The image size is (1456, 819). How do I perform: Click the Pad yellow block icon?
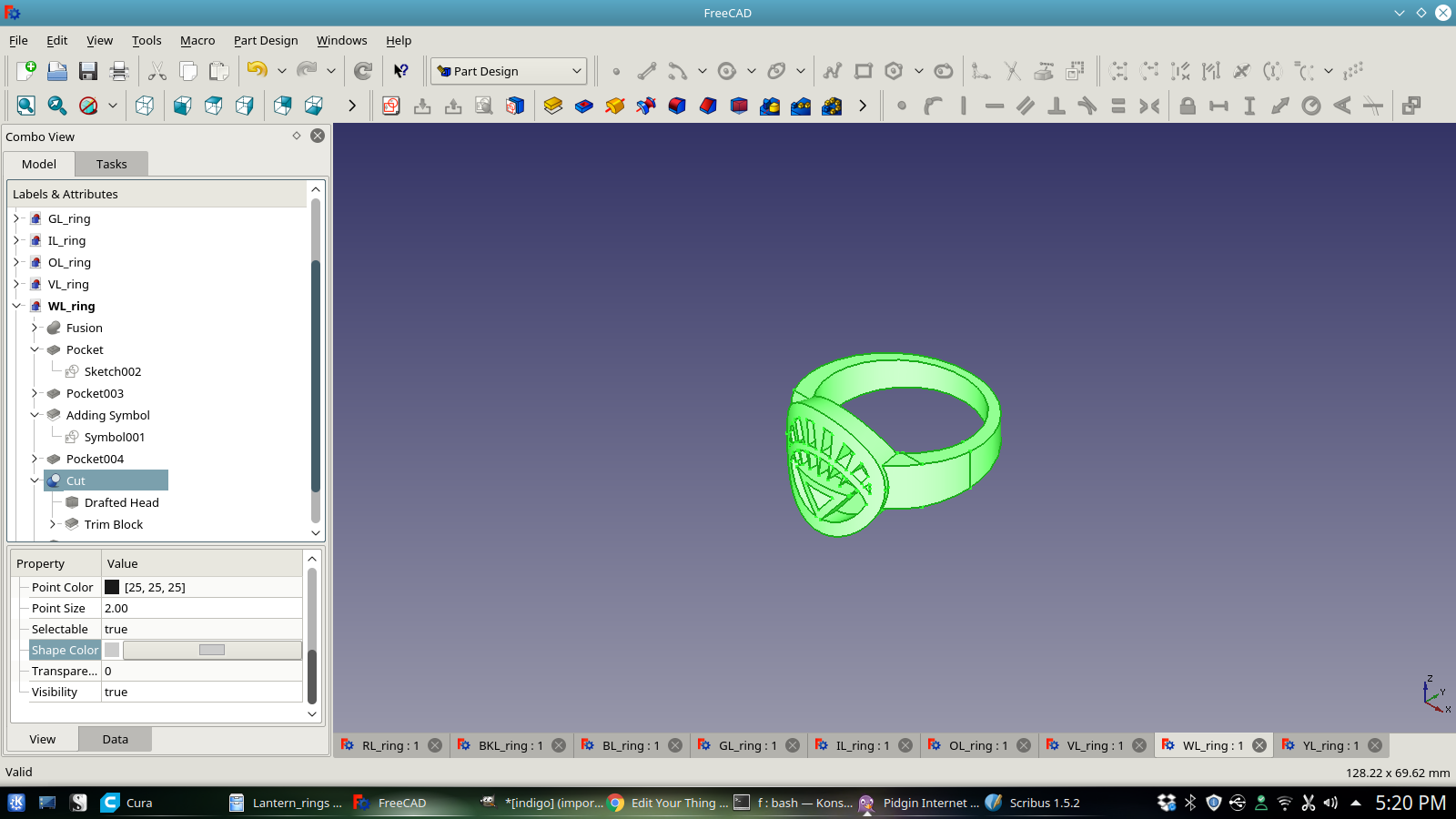(553, 106)
